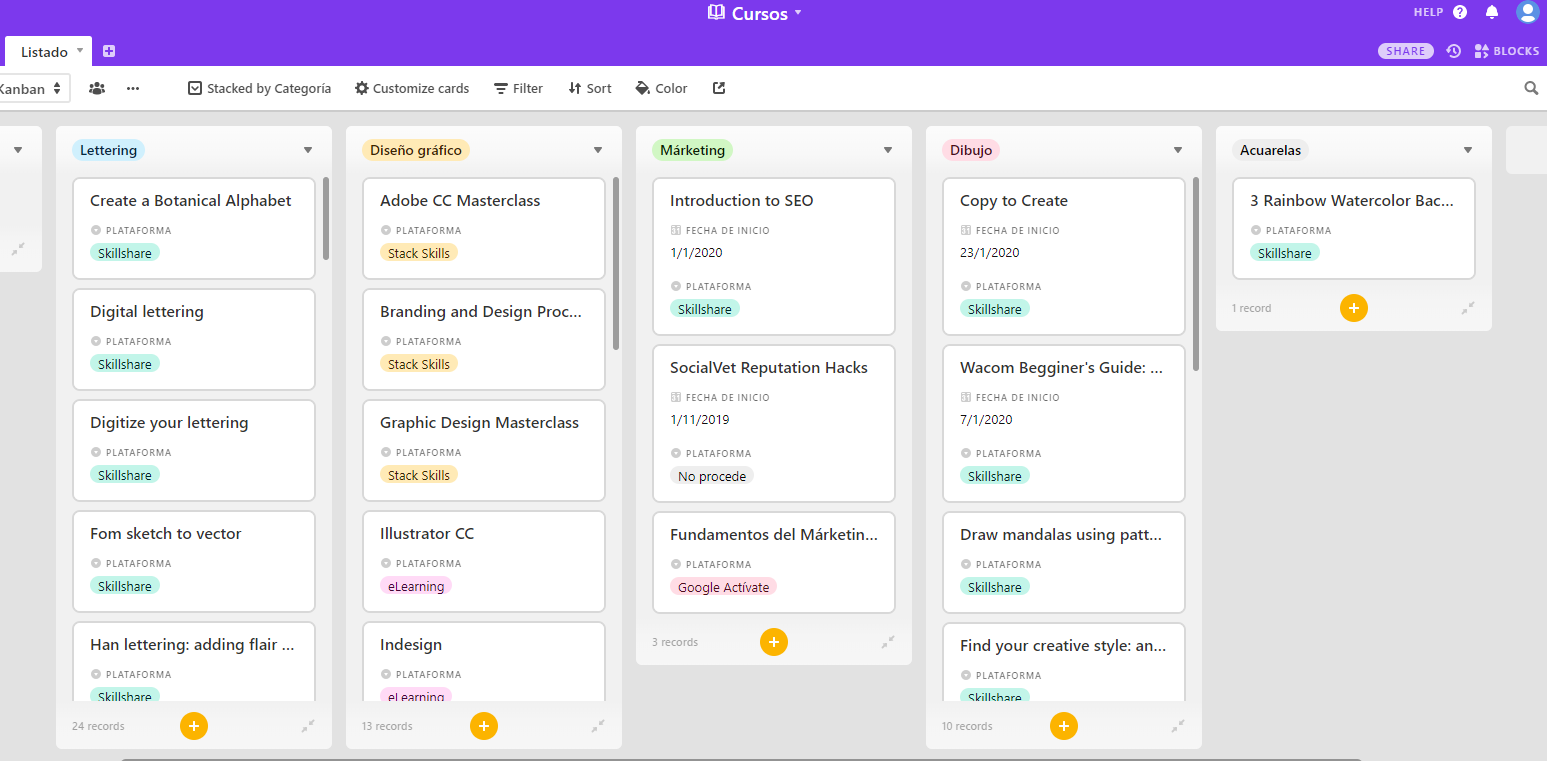Image resolution: width=1547 pixels, height=761 pixels.
Task: Open notifications bell icon
Action: coord(1492,12)
